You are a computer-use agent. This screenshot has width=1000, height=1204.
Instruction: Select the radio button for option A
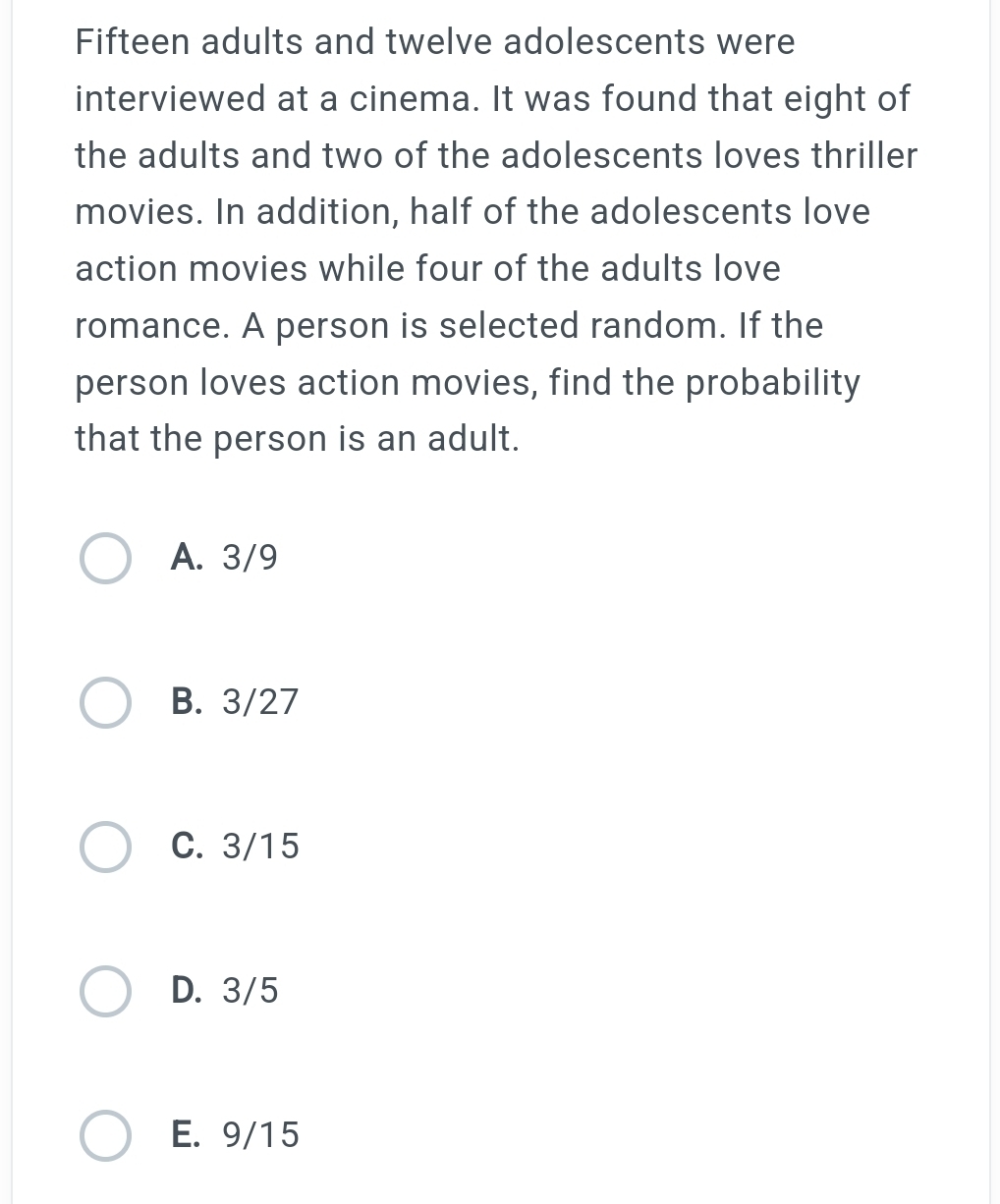coord(105,559)
